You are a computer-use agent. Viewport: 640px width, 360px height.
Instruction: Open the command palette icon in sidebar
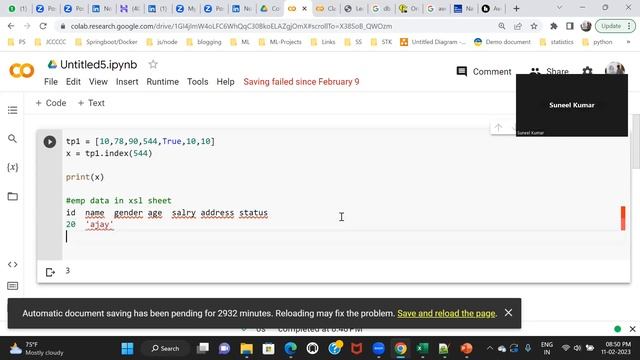13,286
